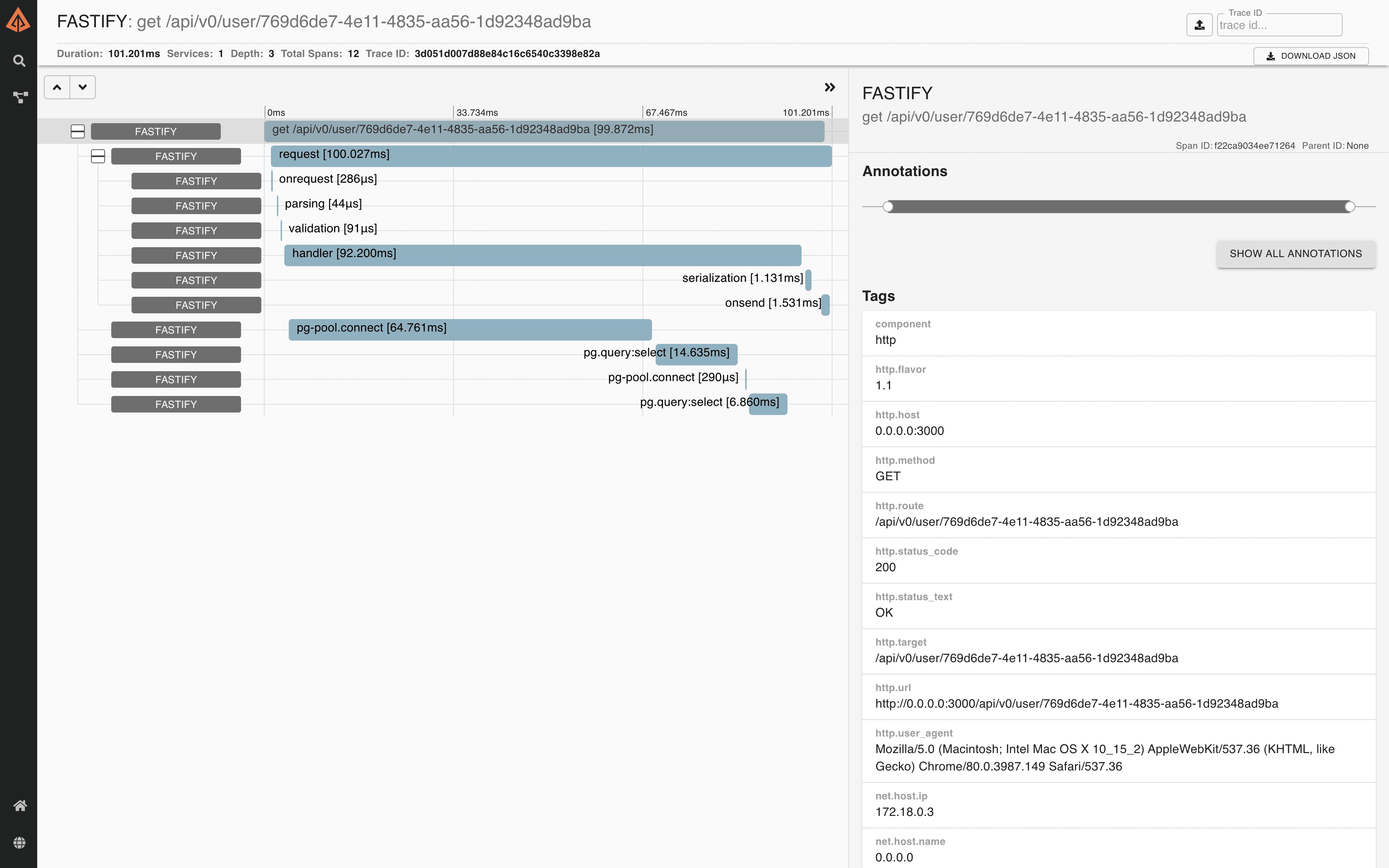
Task: Click FASTIFY label of pg-pool.connect 64.761ms row
Action: coord(176,330)
